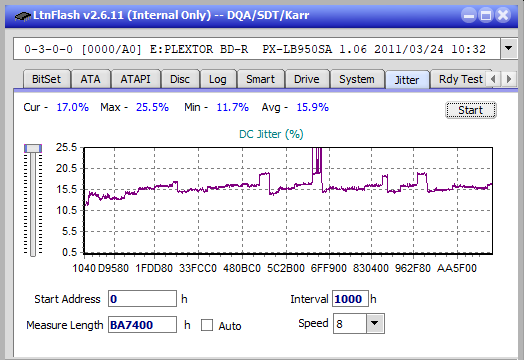Expand the drive selection dropdown
This screenshot has height=360, width=524.
point(509,48)
